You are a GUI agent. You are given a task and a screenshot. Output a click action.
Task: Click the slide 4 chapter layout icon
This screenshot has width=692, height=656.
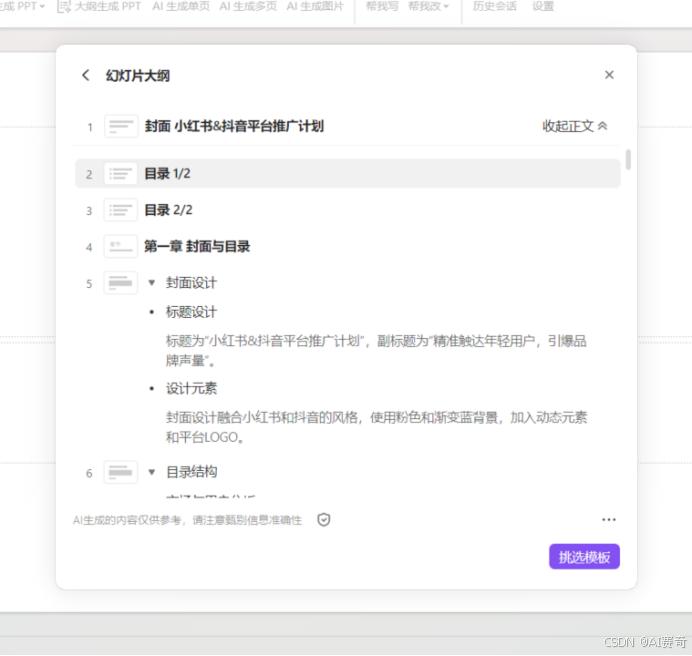121,246
